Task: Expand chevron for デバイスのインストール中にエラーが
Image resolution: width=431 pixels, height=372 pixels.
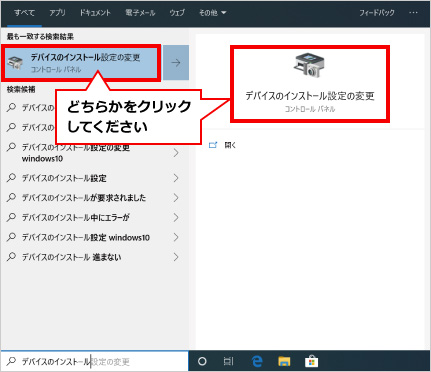Action: point(176,217)
